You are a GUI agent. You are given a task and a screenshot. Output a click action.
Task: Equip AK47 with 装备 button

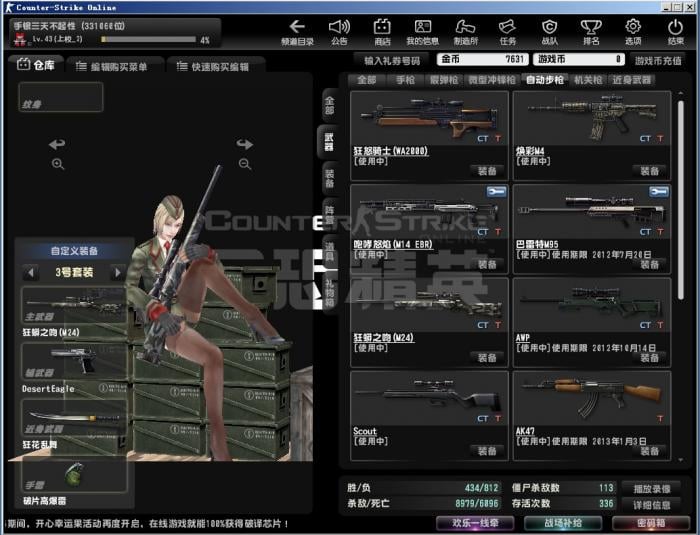pos(649,451)
